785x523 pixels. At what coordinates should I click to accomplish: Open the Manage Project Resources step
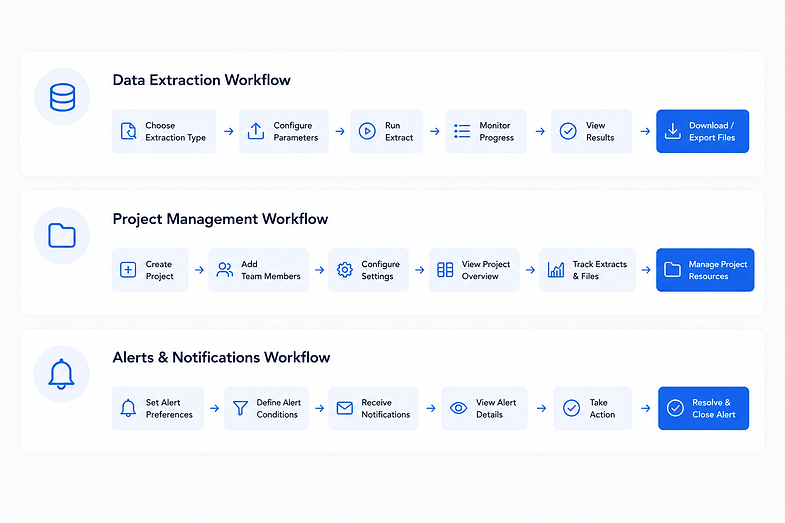pos(705,270)
